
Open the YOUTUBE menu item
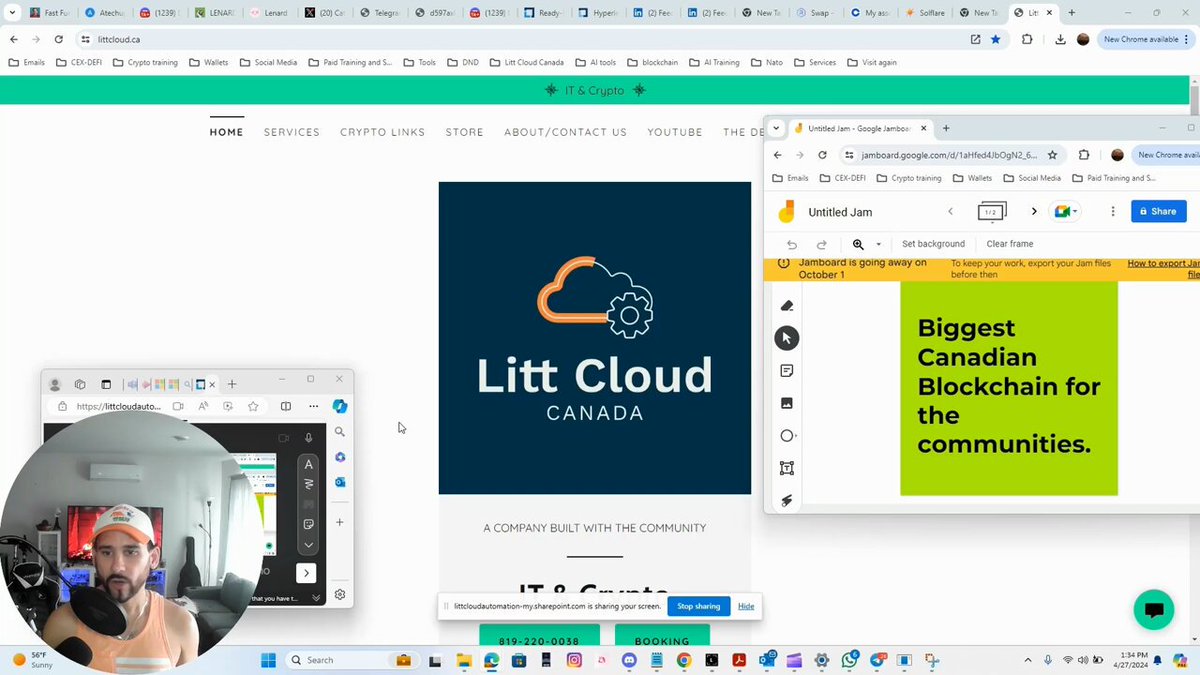tap(675, 132)
